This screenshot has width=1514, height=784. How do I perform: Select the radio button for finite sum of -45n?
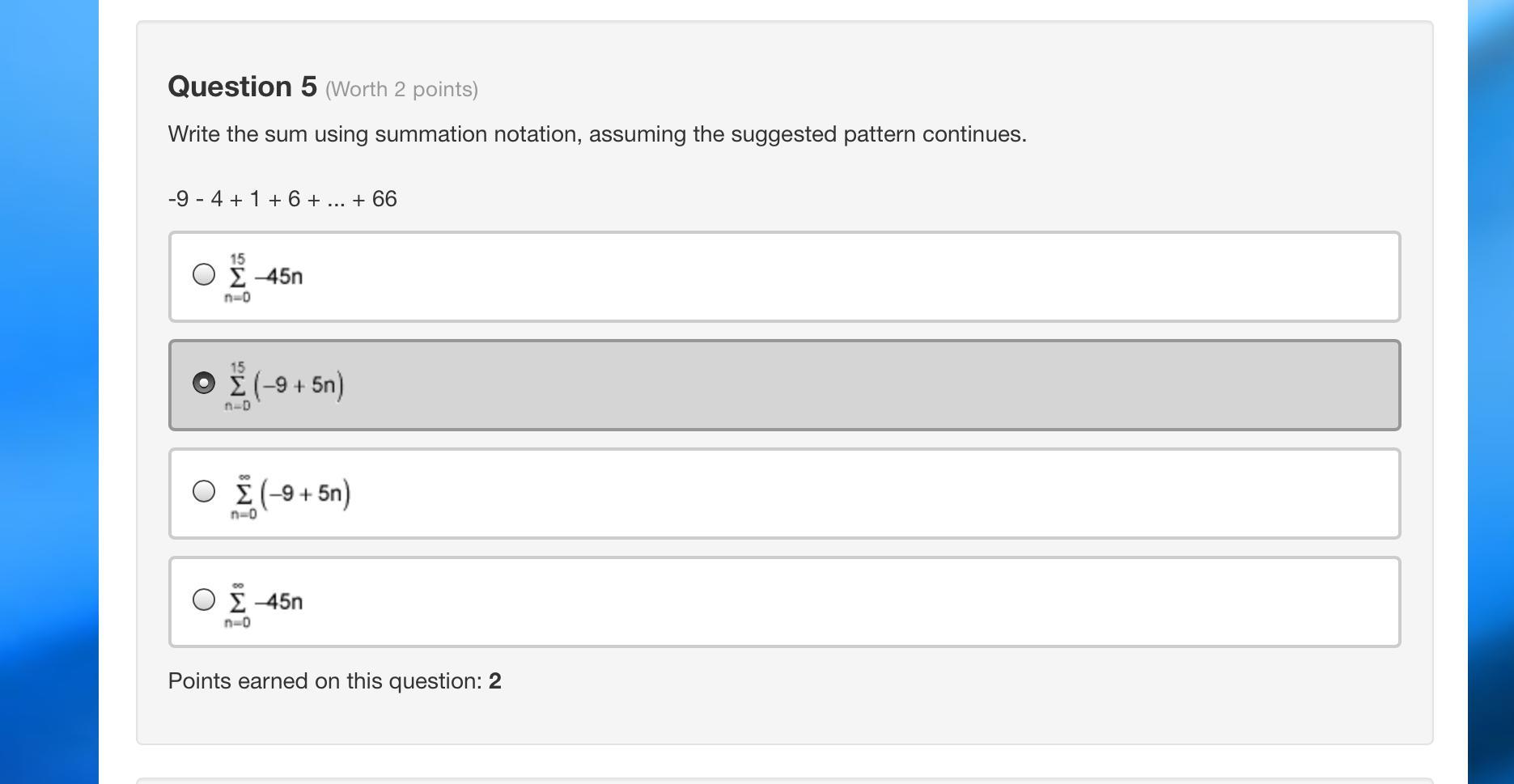204,274
